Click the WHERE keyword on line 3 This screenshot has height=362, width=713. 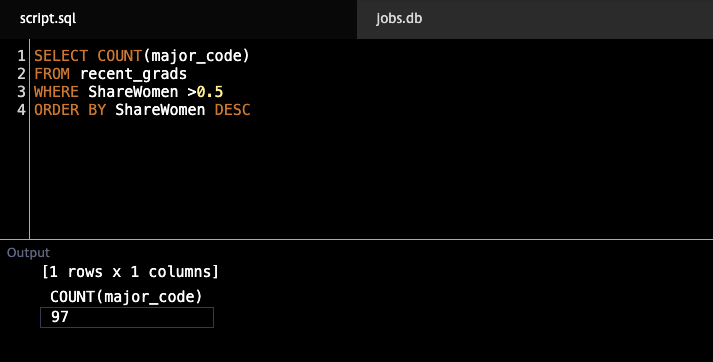[56, 92]
